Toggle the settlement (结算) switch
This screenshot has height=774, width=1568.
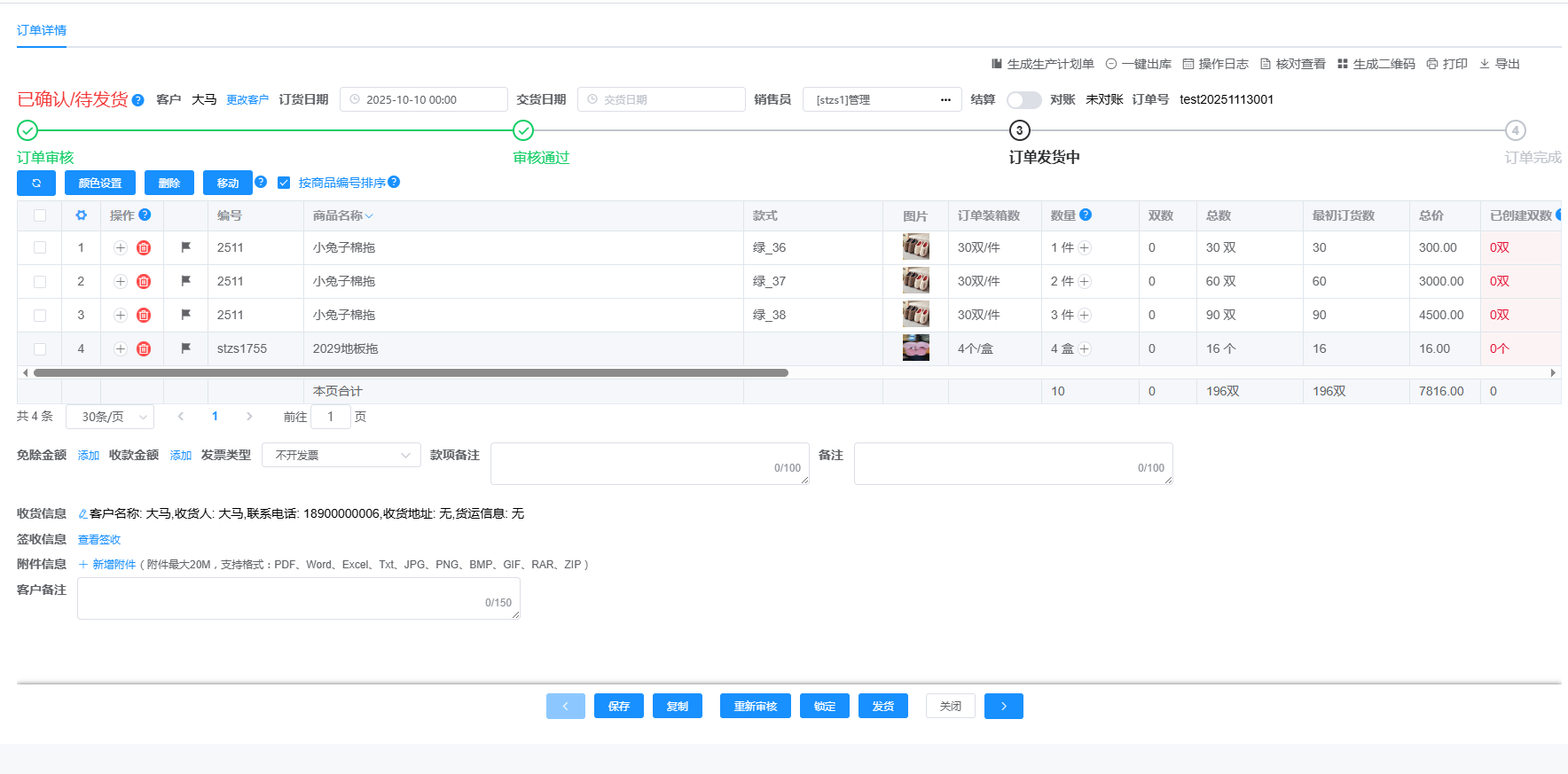1023,100
